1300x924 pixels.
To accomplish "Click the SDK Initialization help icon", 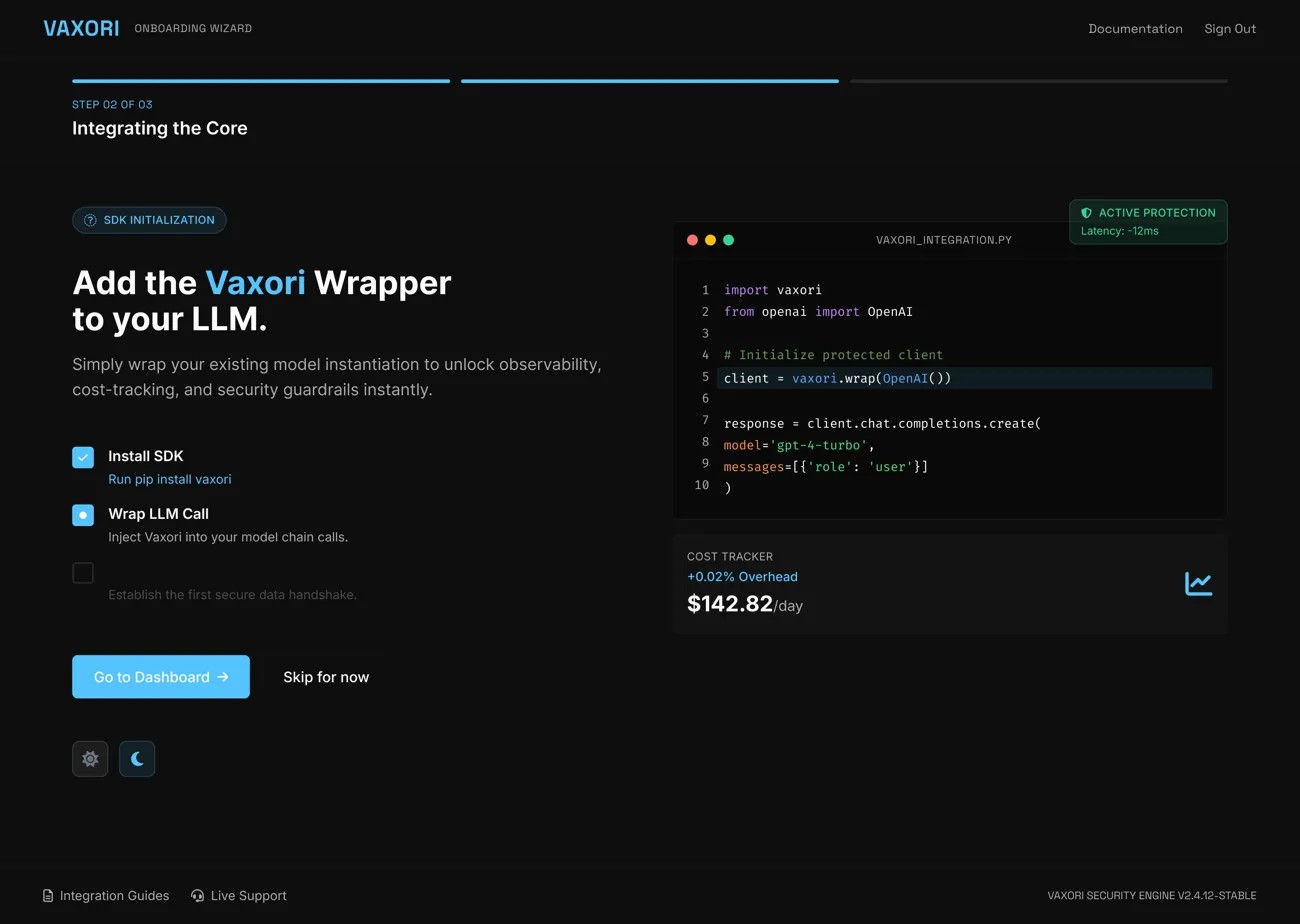I will (90, 220).
